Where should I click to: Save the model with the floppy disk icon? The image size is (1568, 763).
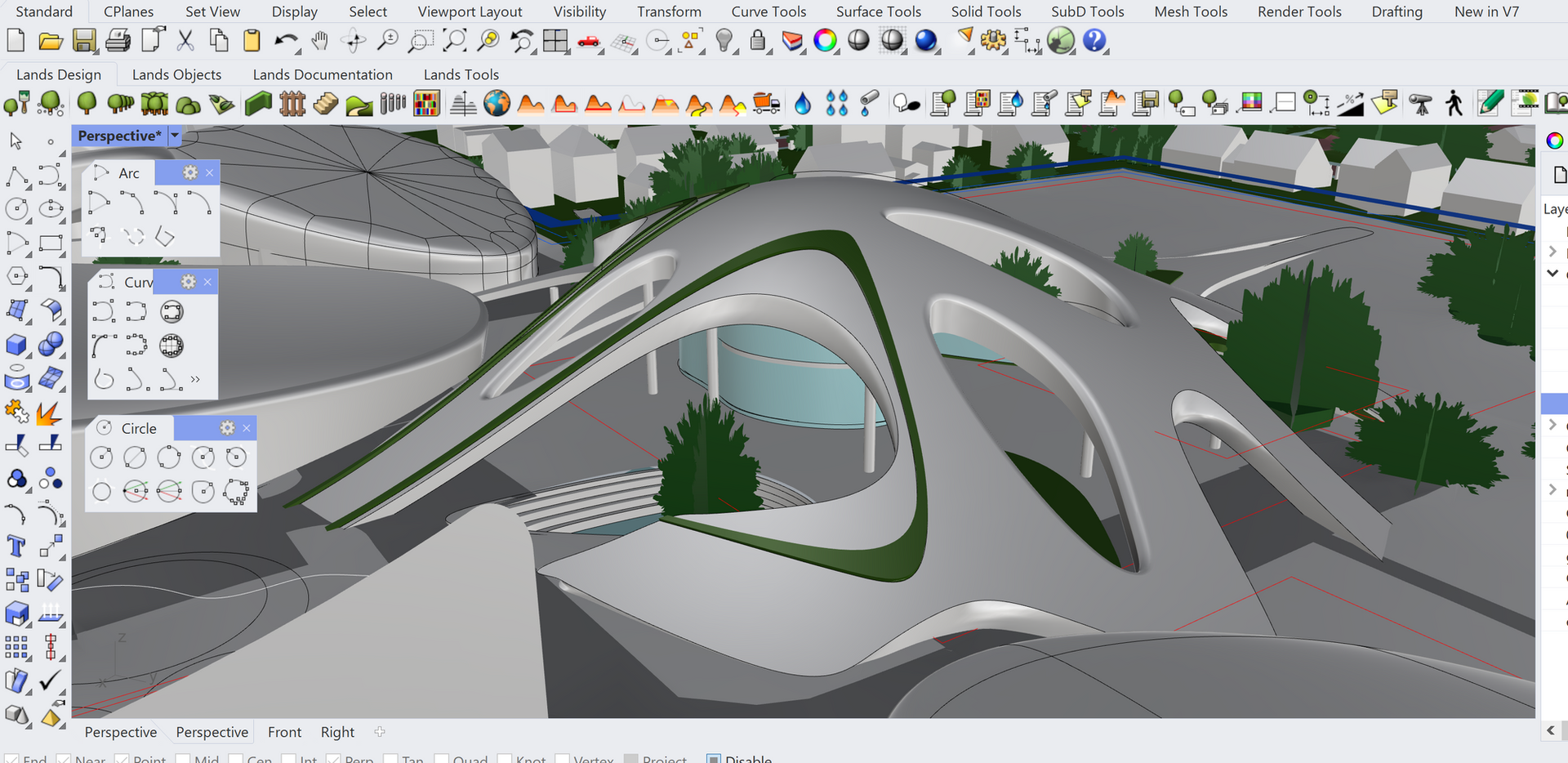(84, 40)
